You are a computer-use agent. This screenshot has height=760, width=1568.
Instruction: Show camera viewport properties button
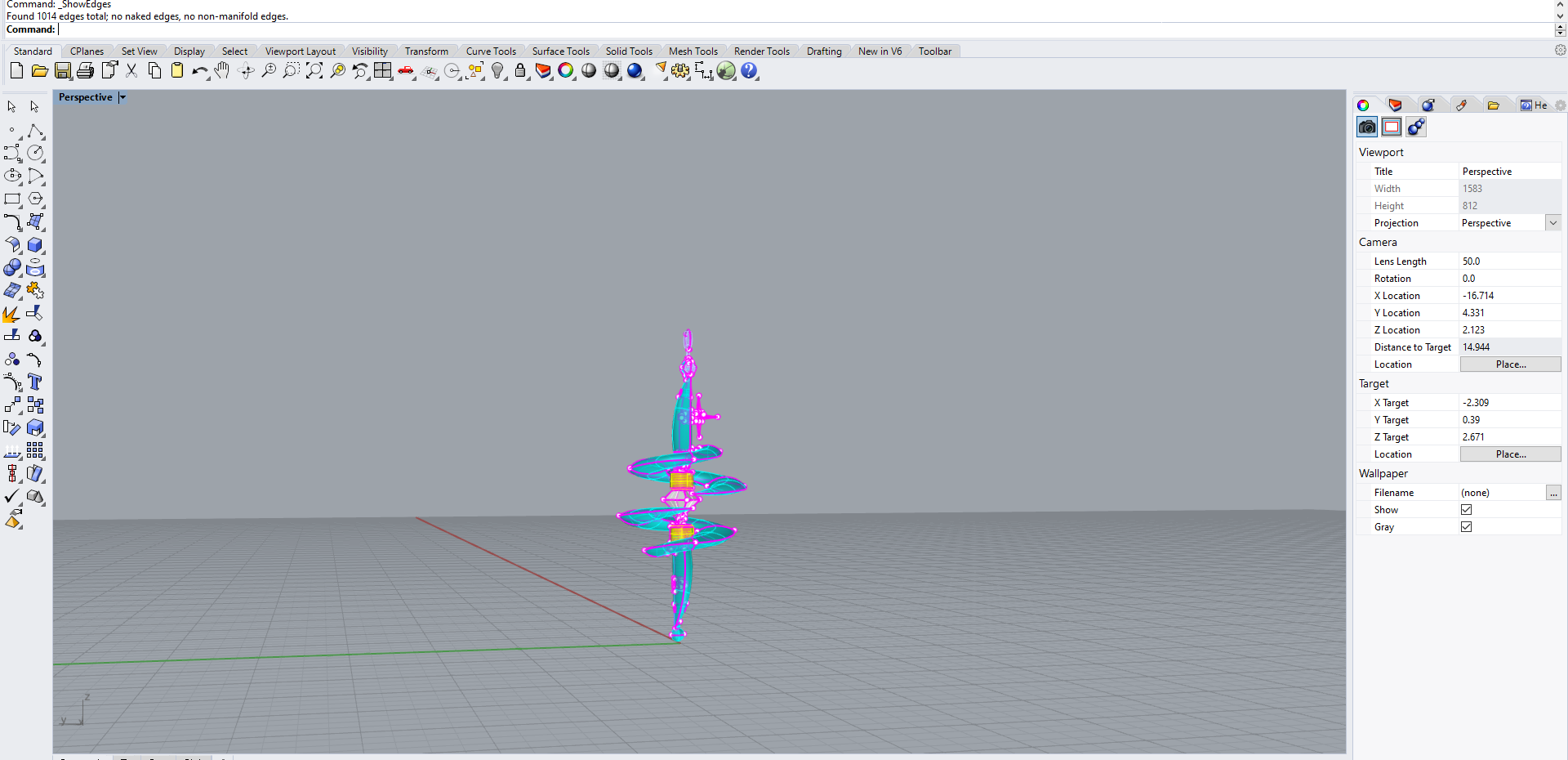[1367, 127]
